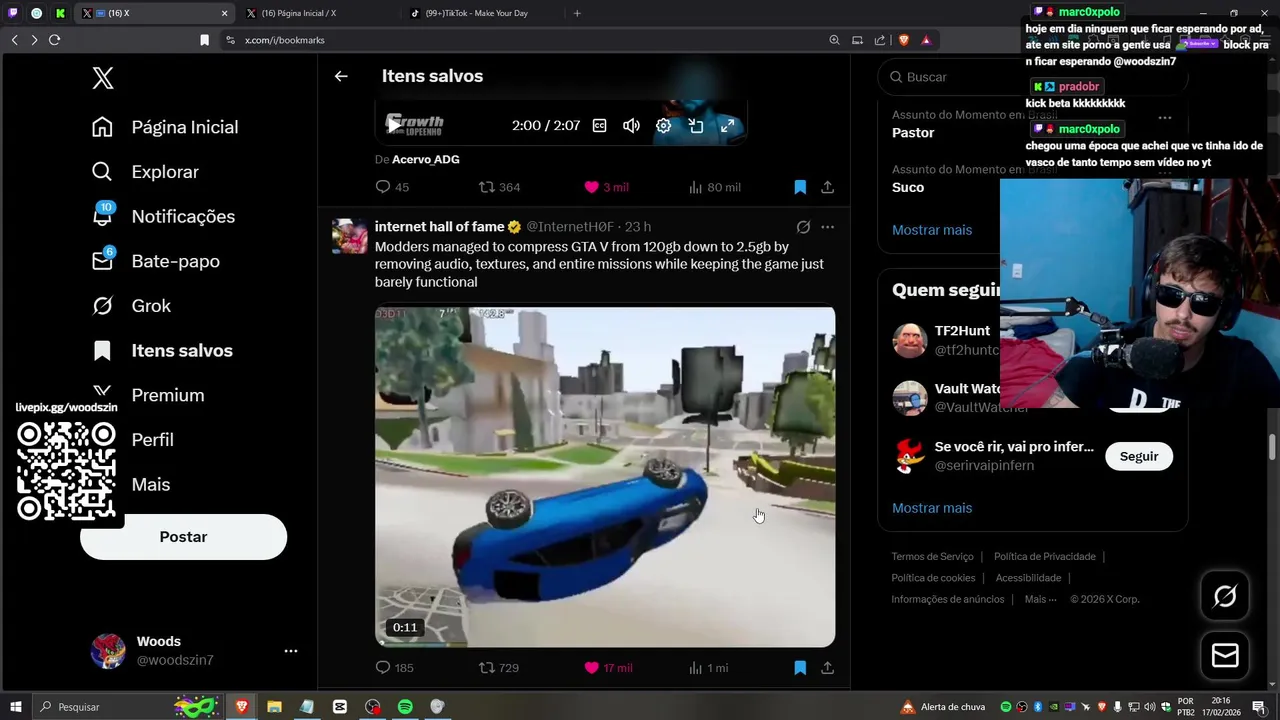The width and height of the screenshot is (1280, 720).
Task: Open Woods account menu dots
Action: pos(291,651)
